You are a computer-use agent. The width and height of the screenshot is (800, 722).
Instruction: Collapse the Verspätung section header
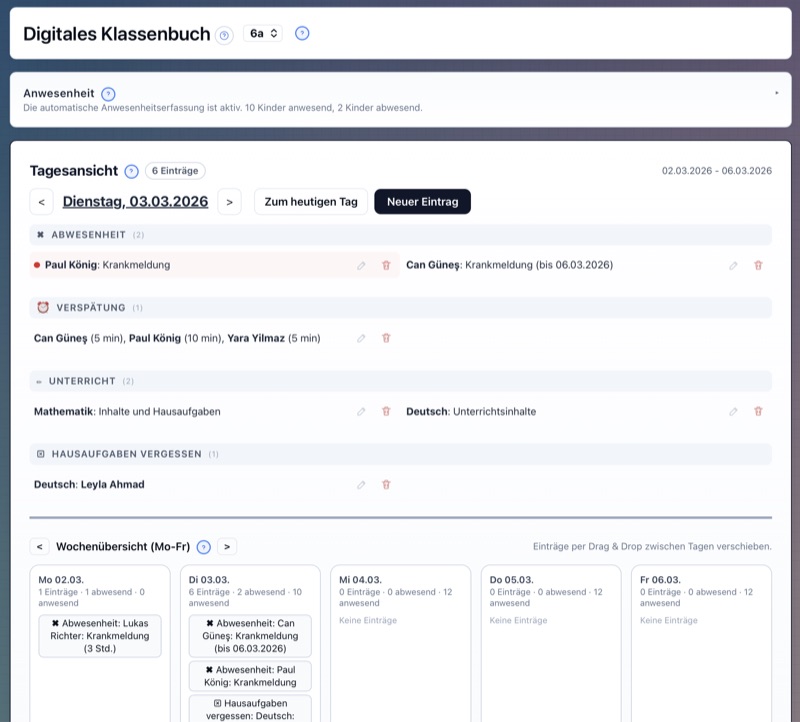(x=401, y=308)
